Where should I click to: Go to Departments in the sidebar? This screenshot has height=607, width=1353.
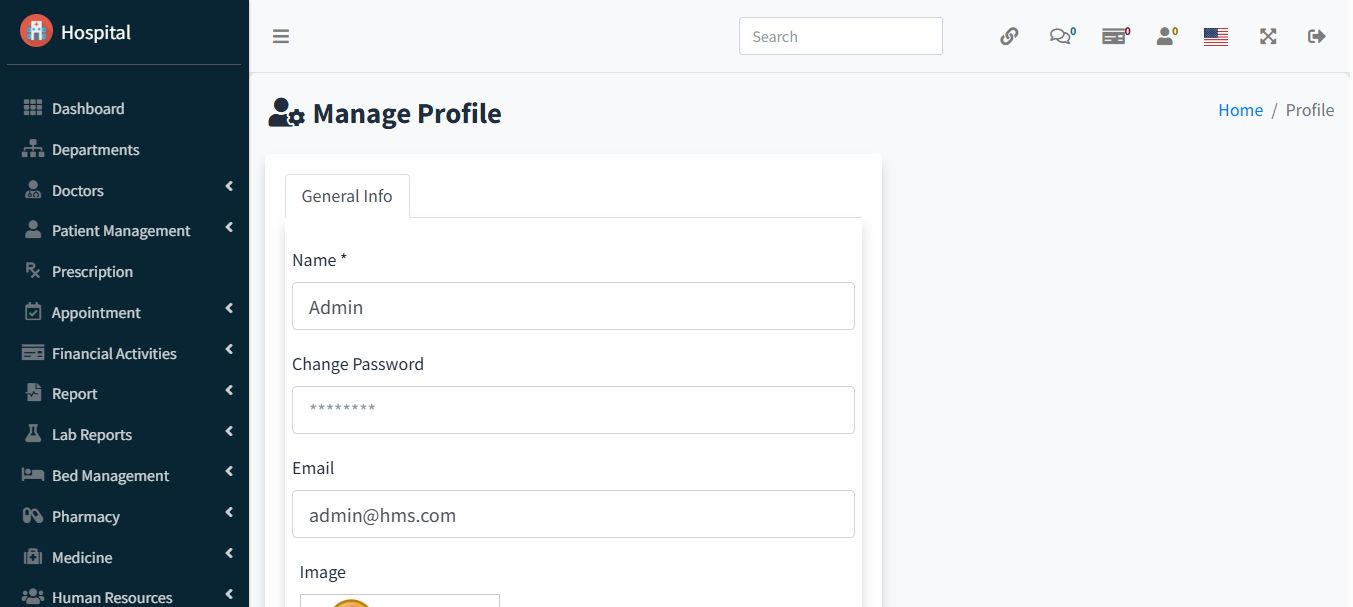click(95, 150)
